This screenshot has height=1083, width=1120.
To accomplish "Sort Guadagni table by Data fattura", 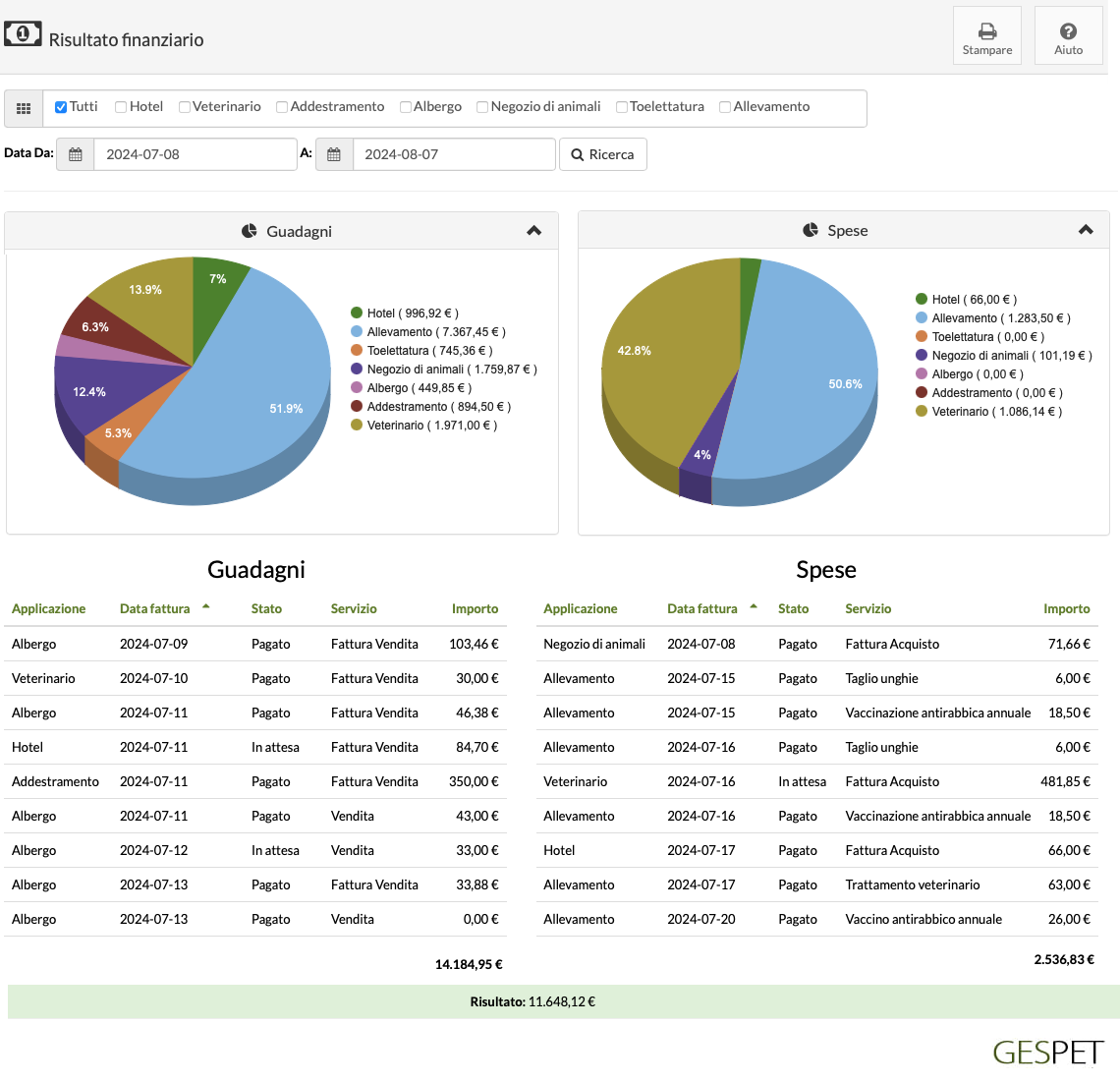I will click(x=155, y=608).
